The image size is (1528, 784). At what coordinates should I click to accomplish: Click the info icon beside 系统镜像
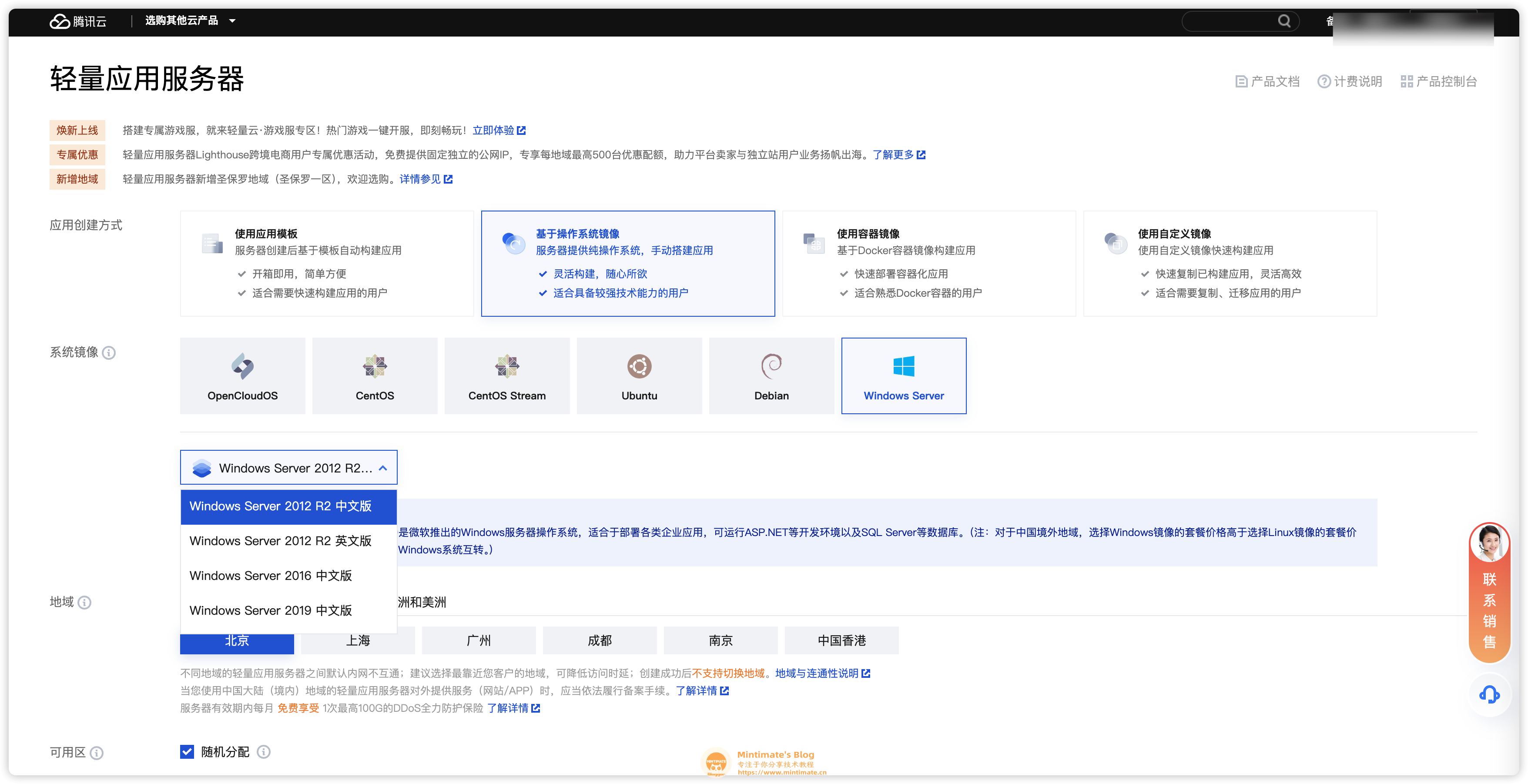109,353
